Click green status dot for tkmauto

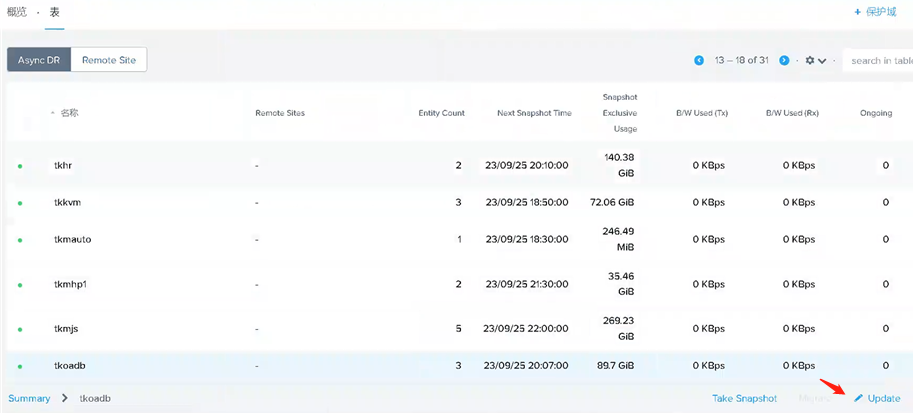click(x=20, y=239)
